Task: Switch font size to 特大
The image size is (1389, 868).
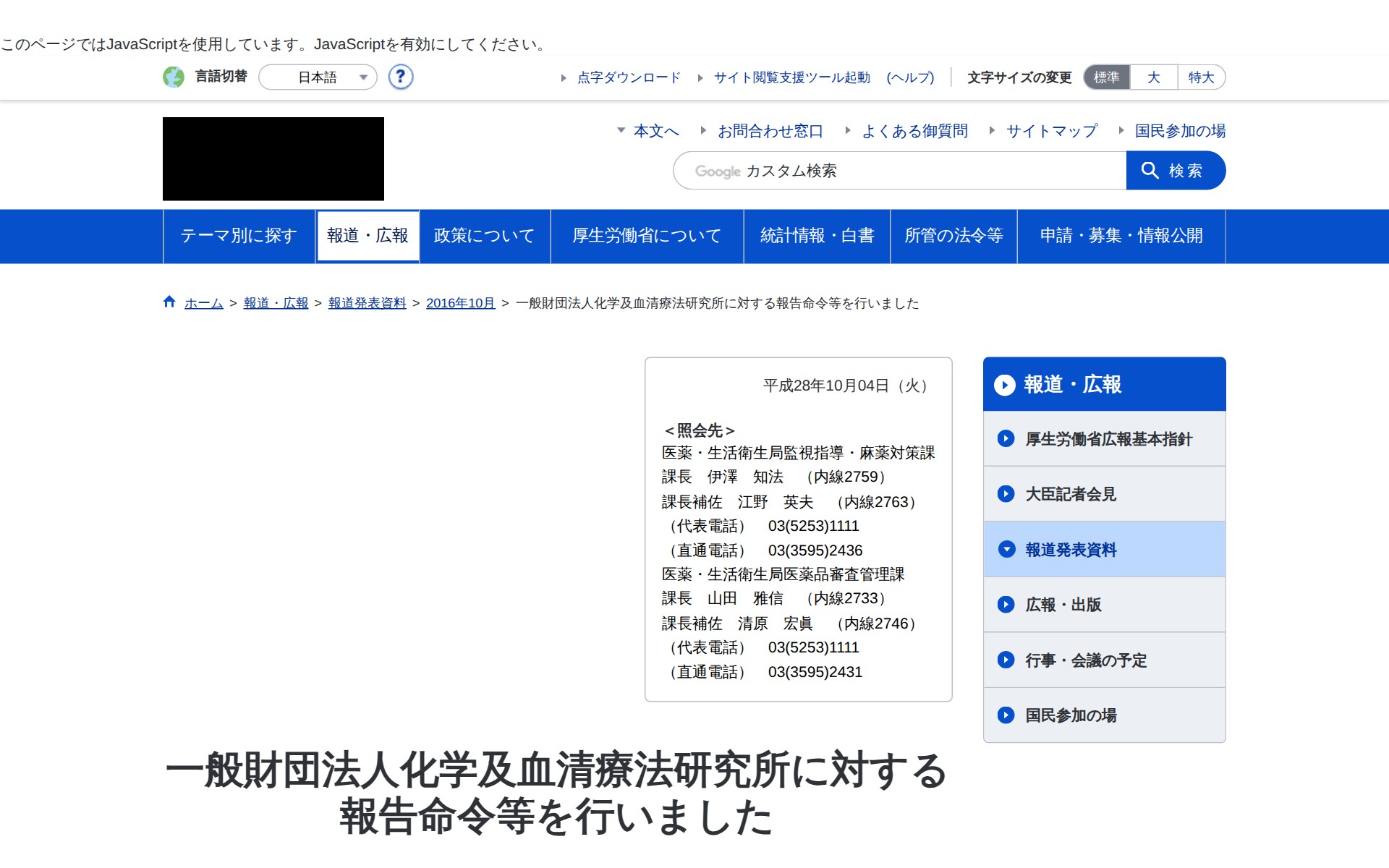Action: [x=1200, y=77]
